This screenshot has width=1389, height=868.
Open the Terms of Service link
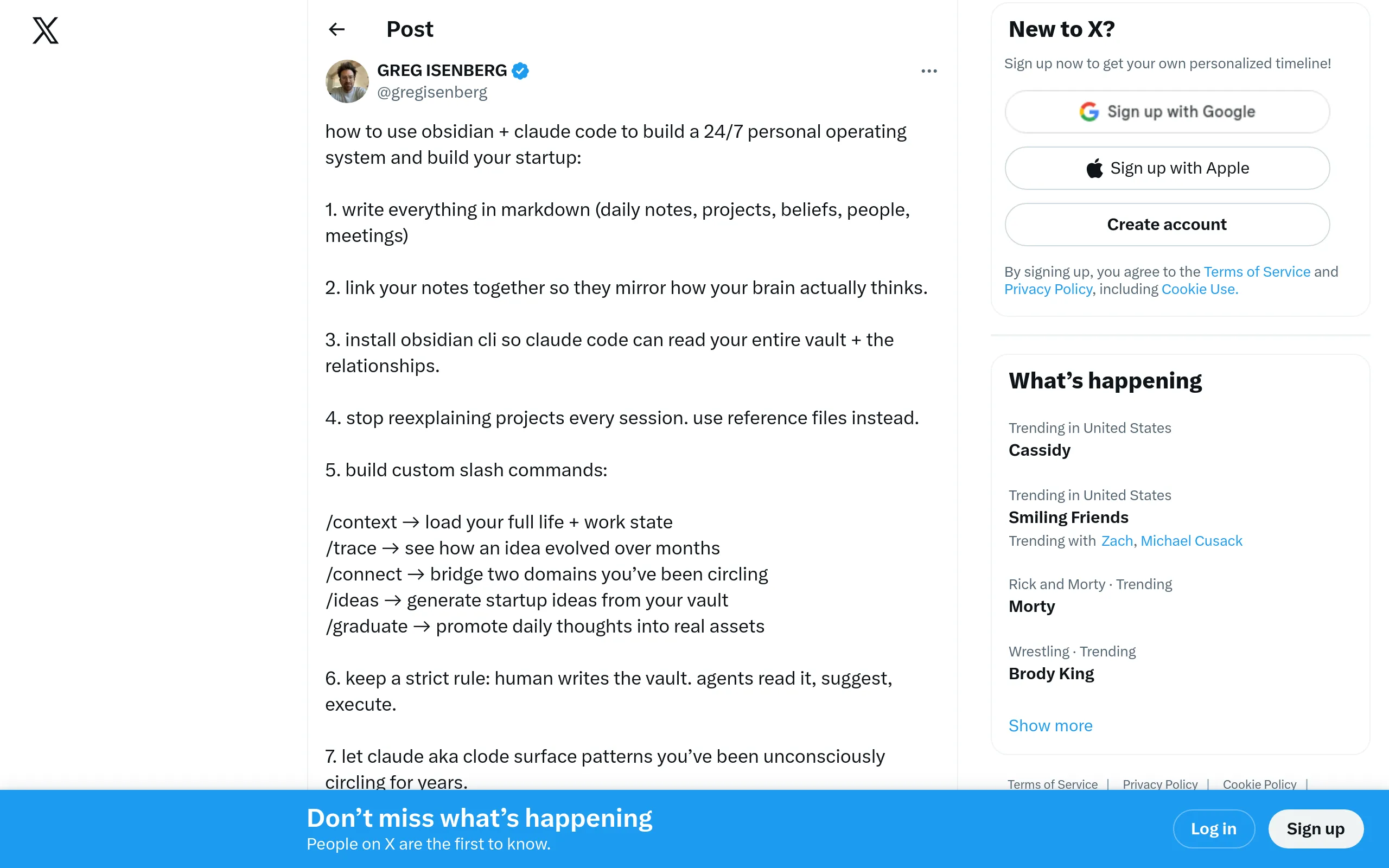(1257, 272)
